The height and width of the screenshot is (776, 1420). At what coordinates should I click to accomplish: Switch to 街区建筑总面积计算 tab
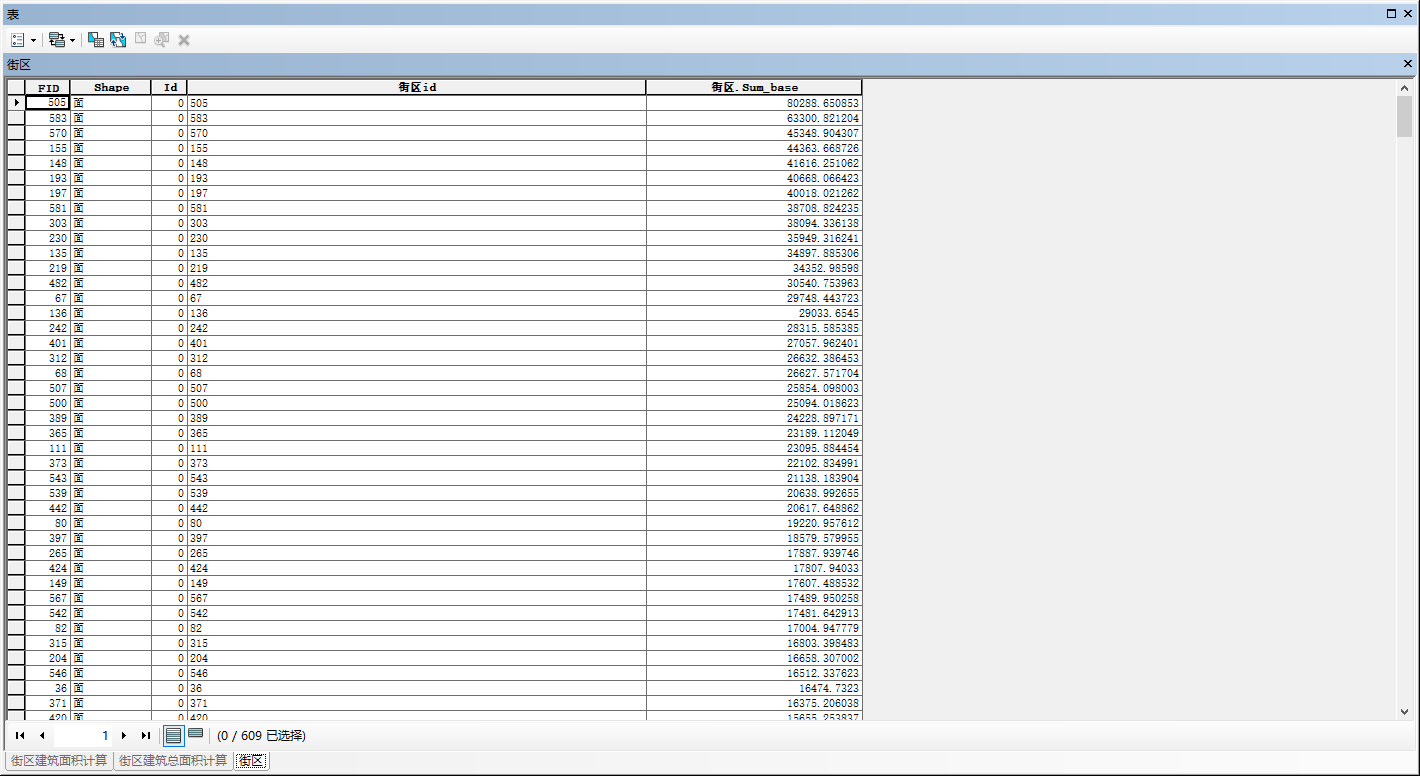(x=173, y=761)
